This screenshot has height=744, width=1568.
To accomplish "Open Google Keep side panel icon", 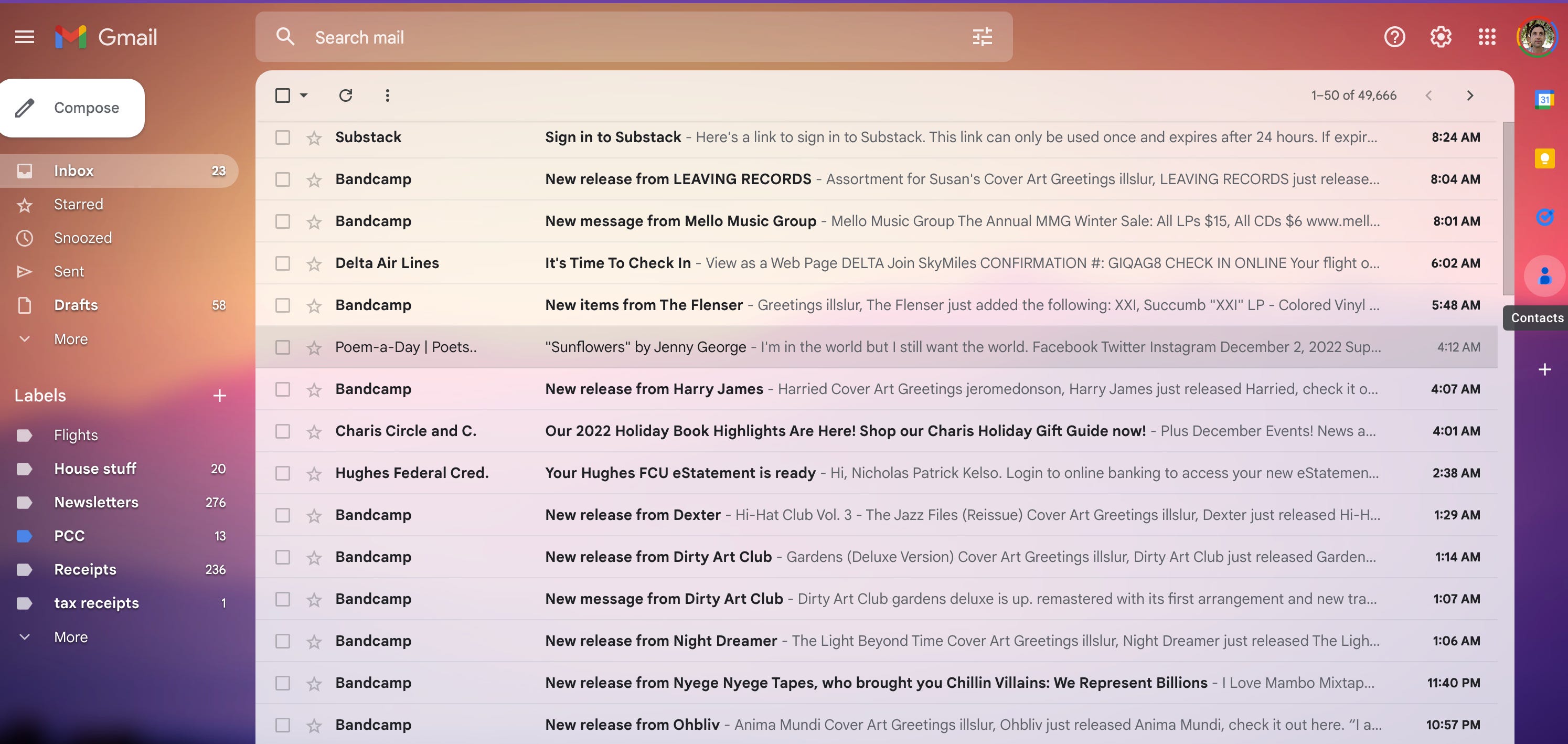I will click(x=1544, y=159).
